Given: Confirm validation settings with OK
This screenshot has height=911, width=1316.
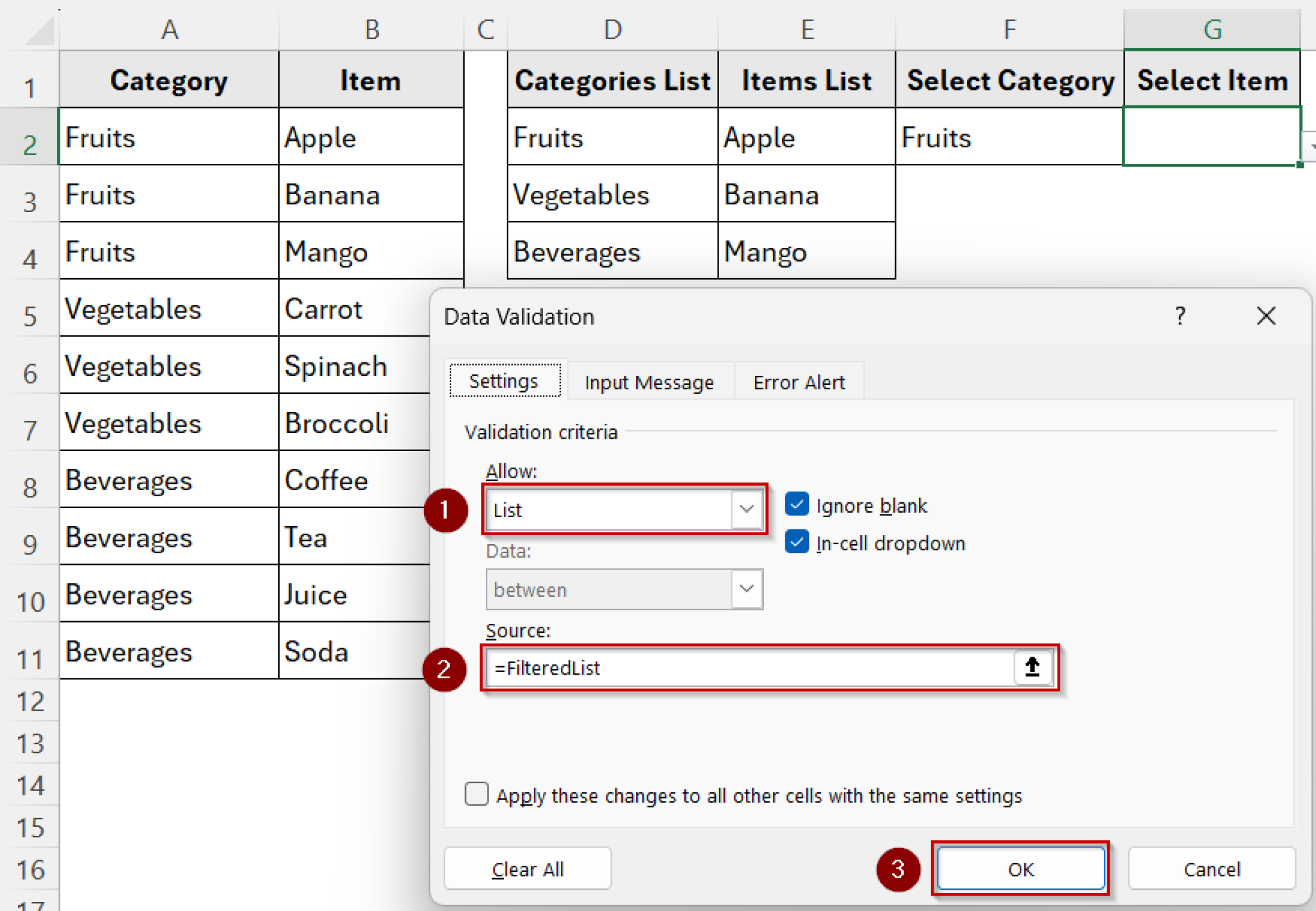Looking at the screenshot, I should [1020, 869].
